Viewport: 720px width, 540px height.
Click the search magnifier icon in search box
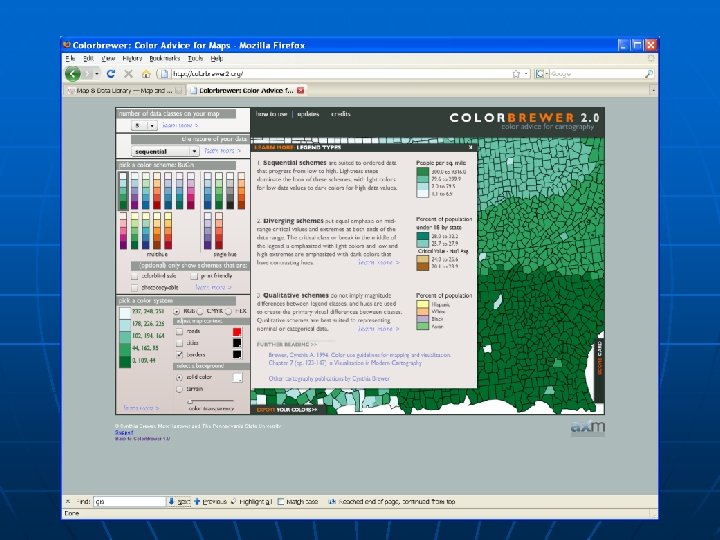click(x=648, y=73)
